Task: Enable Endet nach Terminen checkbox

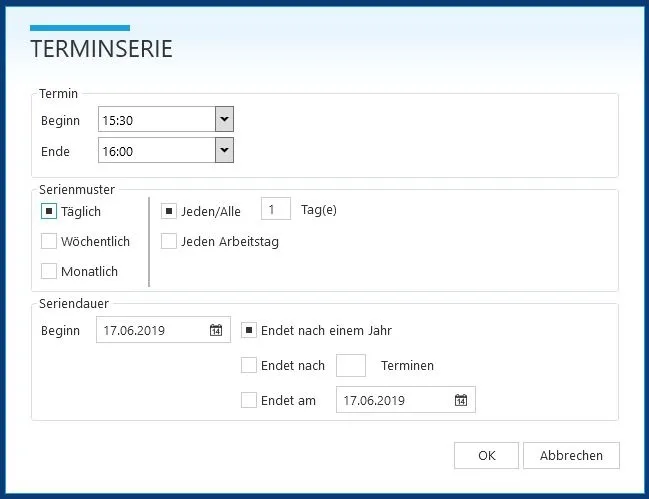Action: click(249, 365)
